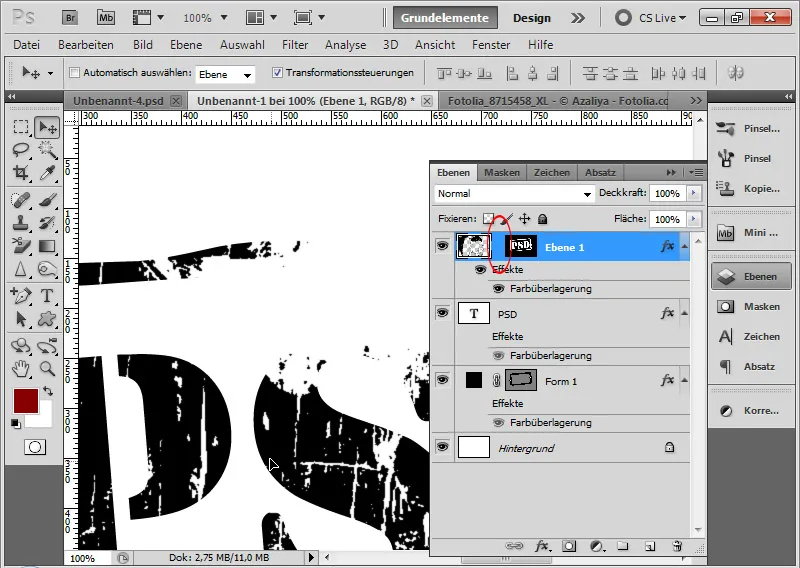This screenshot has width=800, height=568.
Task: Select the Path Selection tool
Action: pos(21,319)
